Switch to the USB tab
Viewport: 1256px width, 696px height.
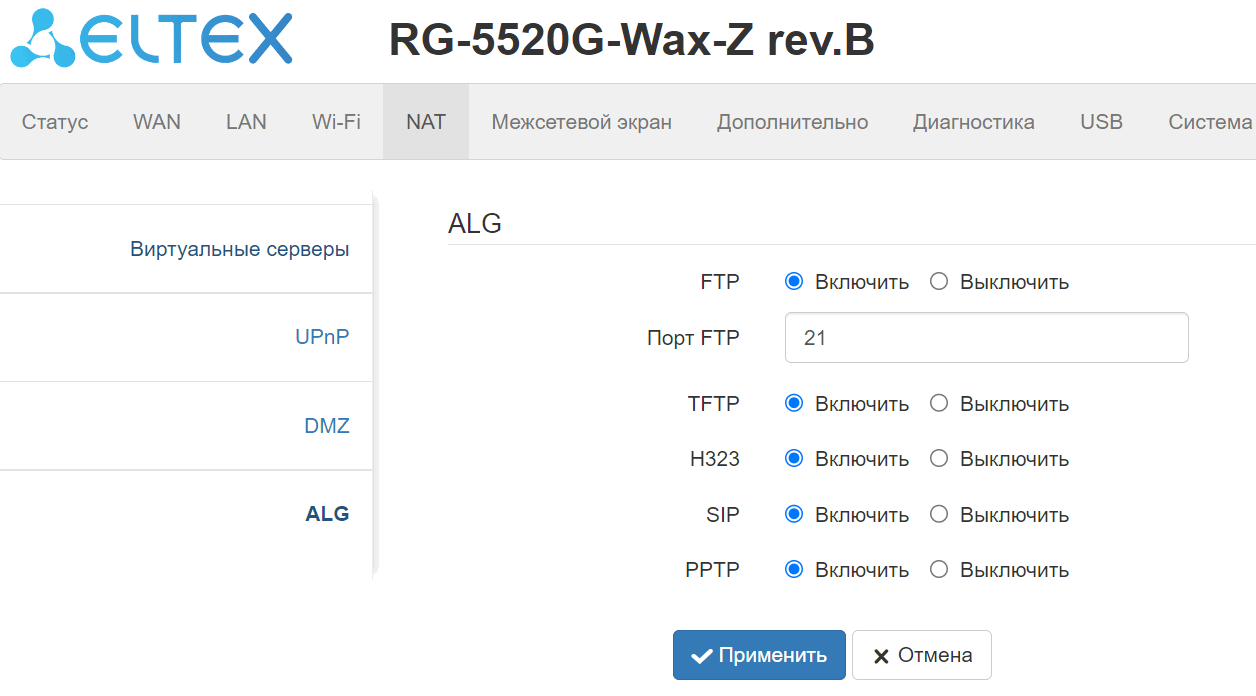tap(1101, 122)
